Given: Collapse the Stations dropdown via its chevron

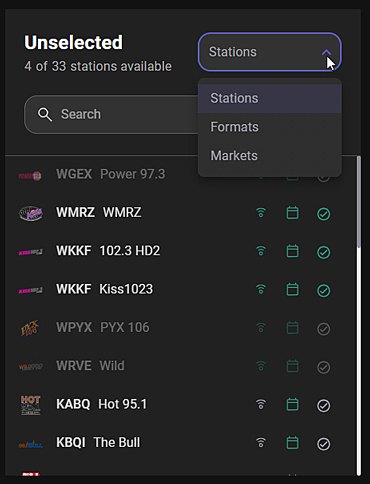Looking at the screenshot, I should click(x=326, y=52).
